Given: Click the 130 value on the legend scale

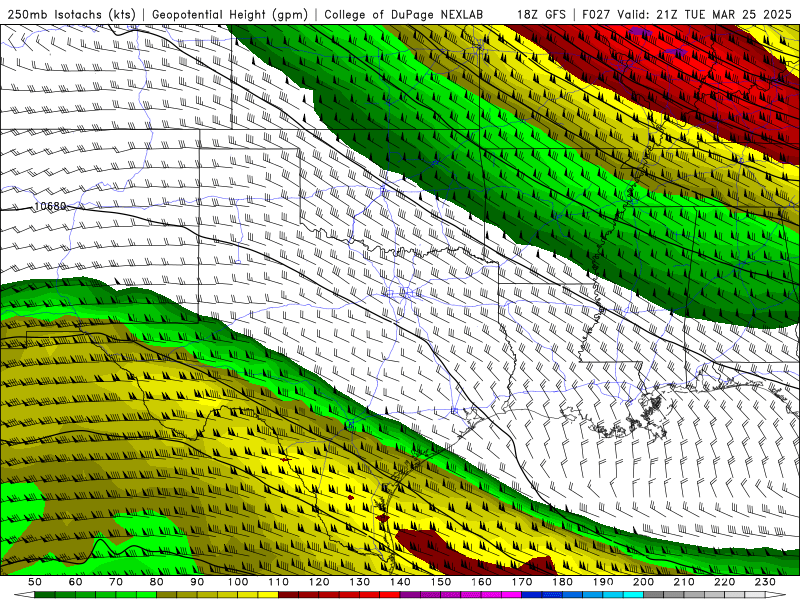Looking at the screenshot, I should pos(360,582).
